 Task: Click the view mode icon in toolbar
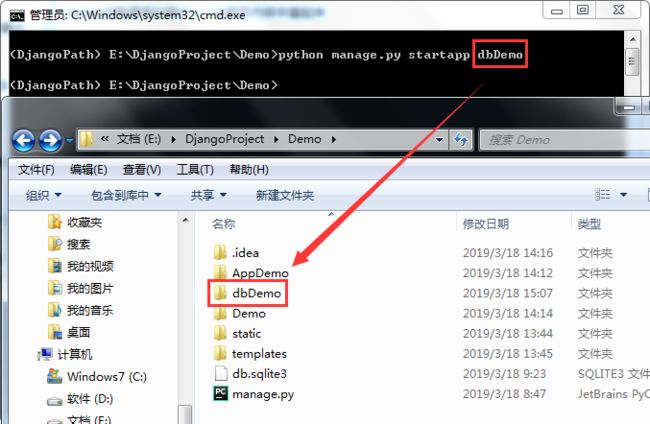point(602,194)
